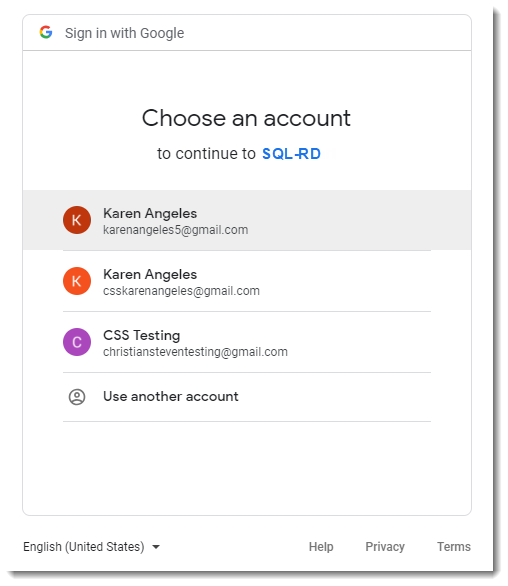The height and width of the screenshot is (586, 508).
Task: Click the Choose an account heading
Action: [x=246, y=118]
